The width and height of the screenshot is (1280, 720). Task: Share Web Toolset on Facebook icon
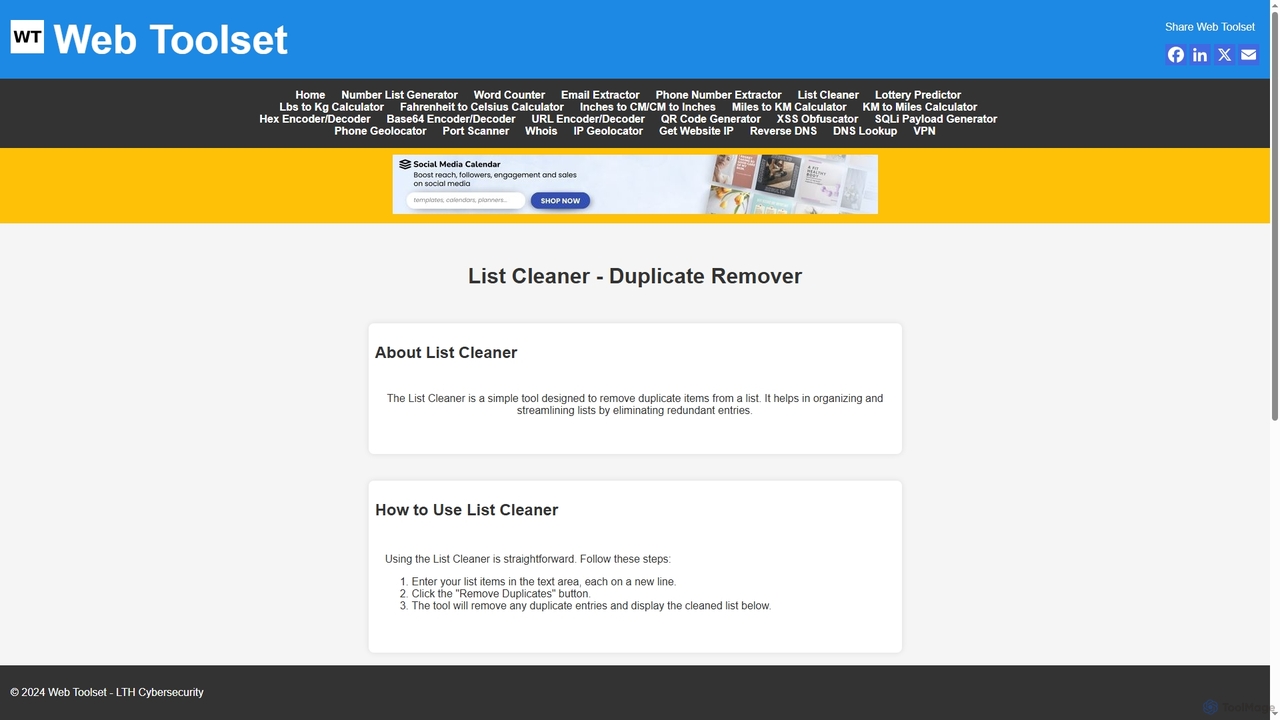point(1176,55)
